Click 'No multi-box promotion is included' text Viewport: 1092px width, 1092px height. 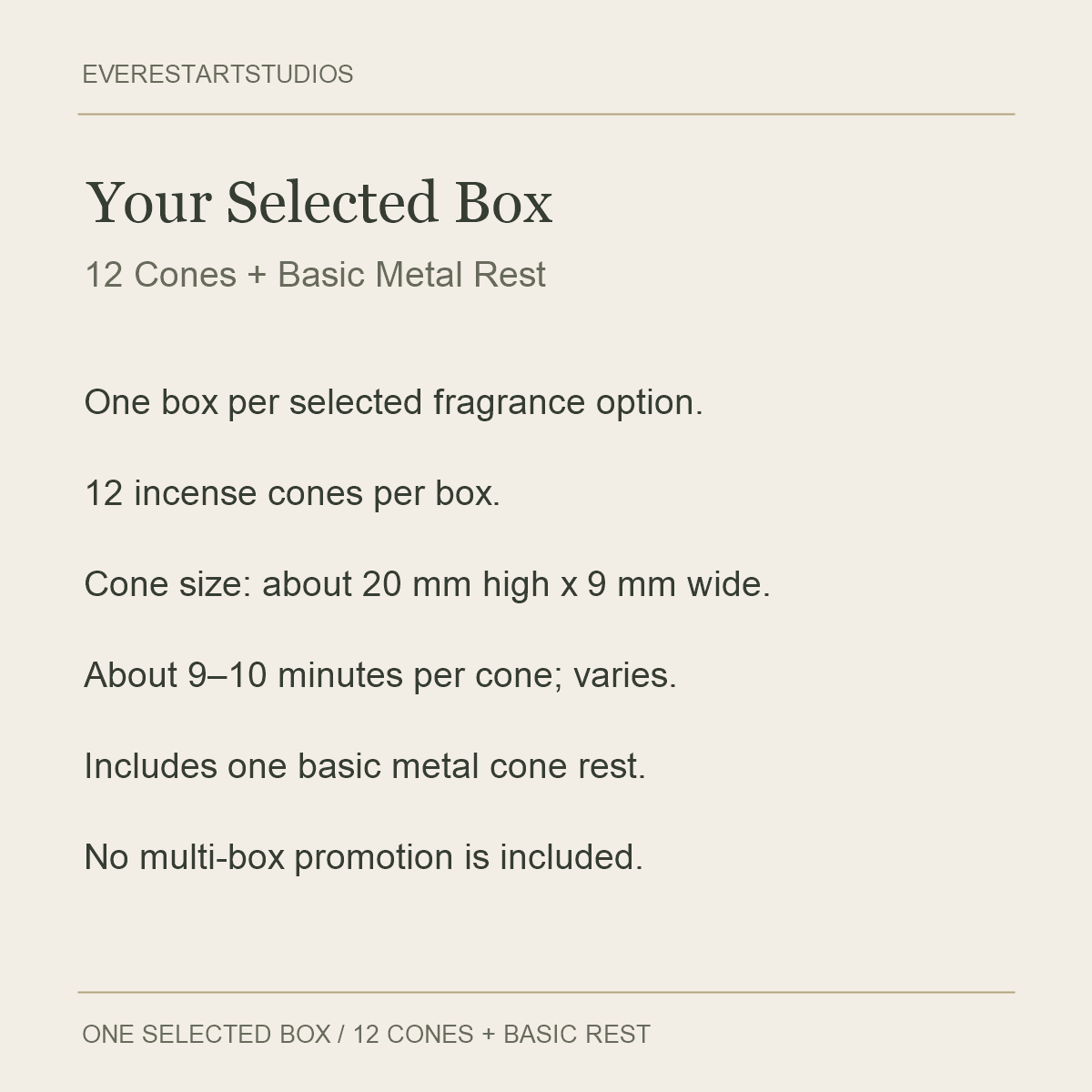point(363,857)
